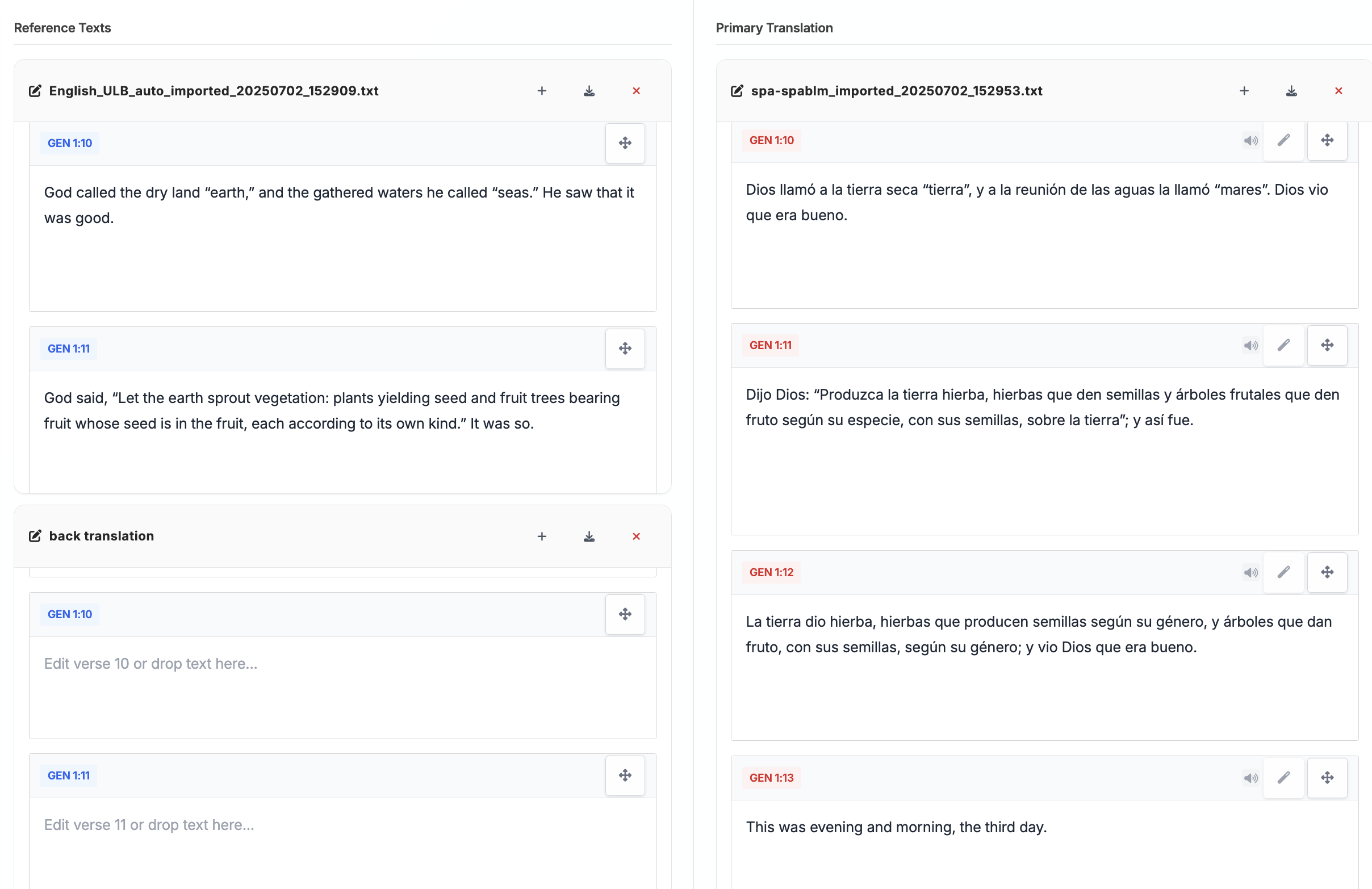This screenshot has height=889, width=1372.
Task: Edit Spanish verse GEN 1:11 with pencil
Action: (x=1283, y=346)
